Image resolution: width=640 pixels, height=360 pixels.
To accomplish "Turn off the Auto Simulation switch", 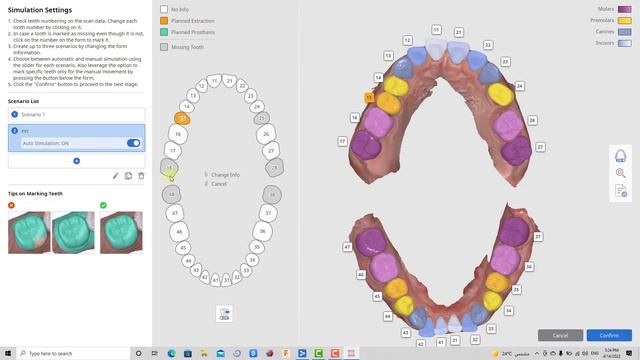I will coord(133,143).
